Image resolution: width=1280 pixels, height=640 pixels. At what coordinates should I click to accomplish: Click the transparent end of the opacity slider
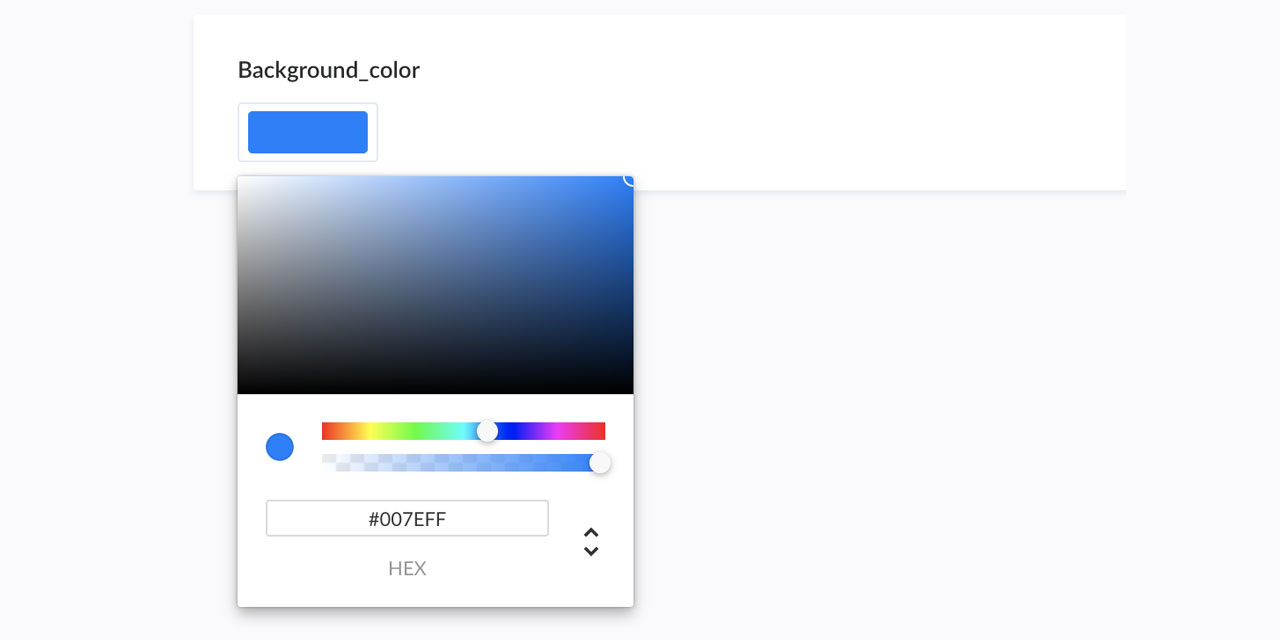[327, 462]
